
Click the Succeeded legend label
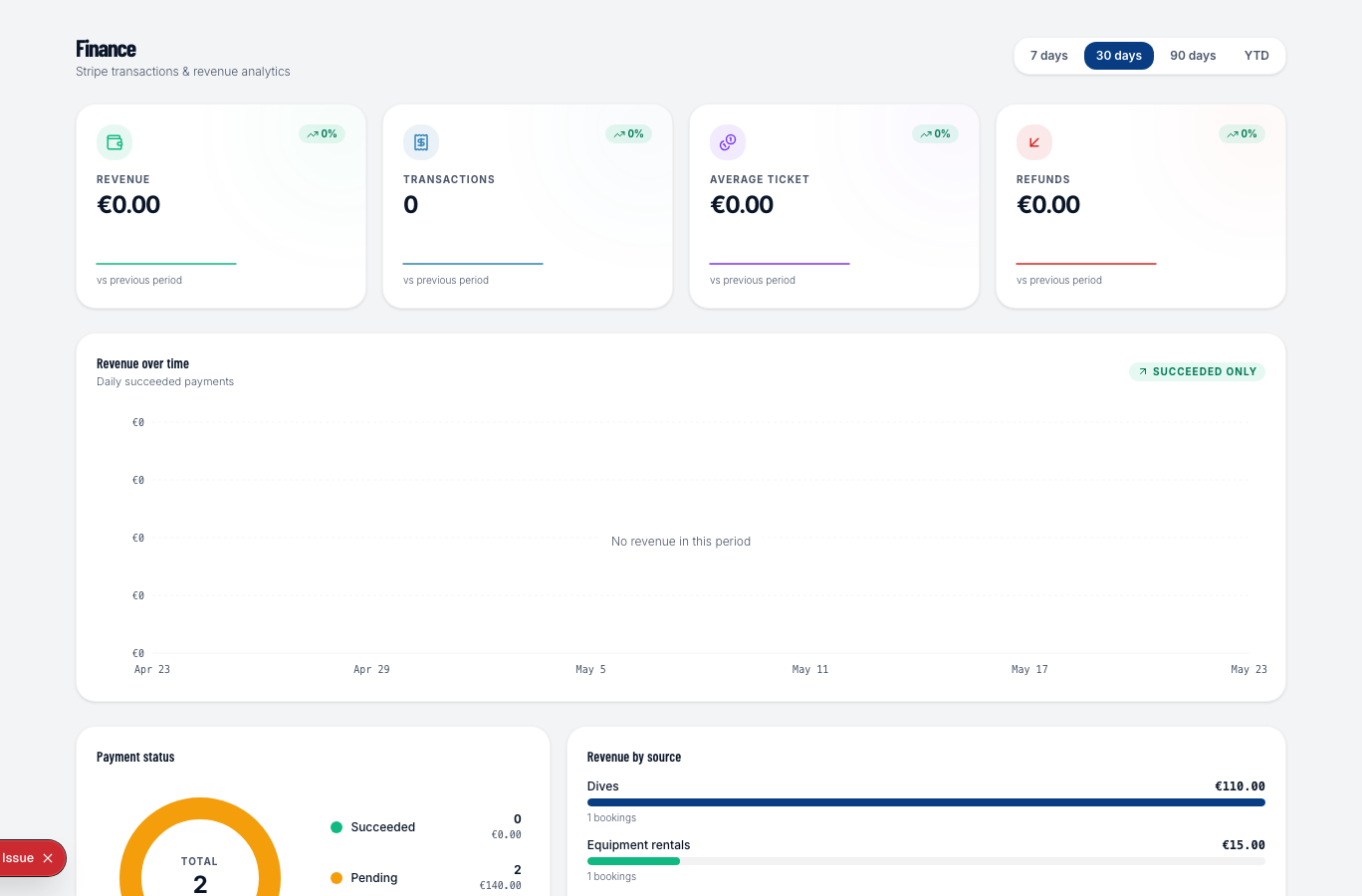(x=383, y=827)
